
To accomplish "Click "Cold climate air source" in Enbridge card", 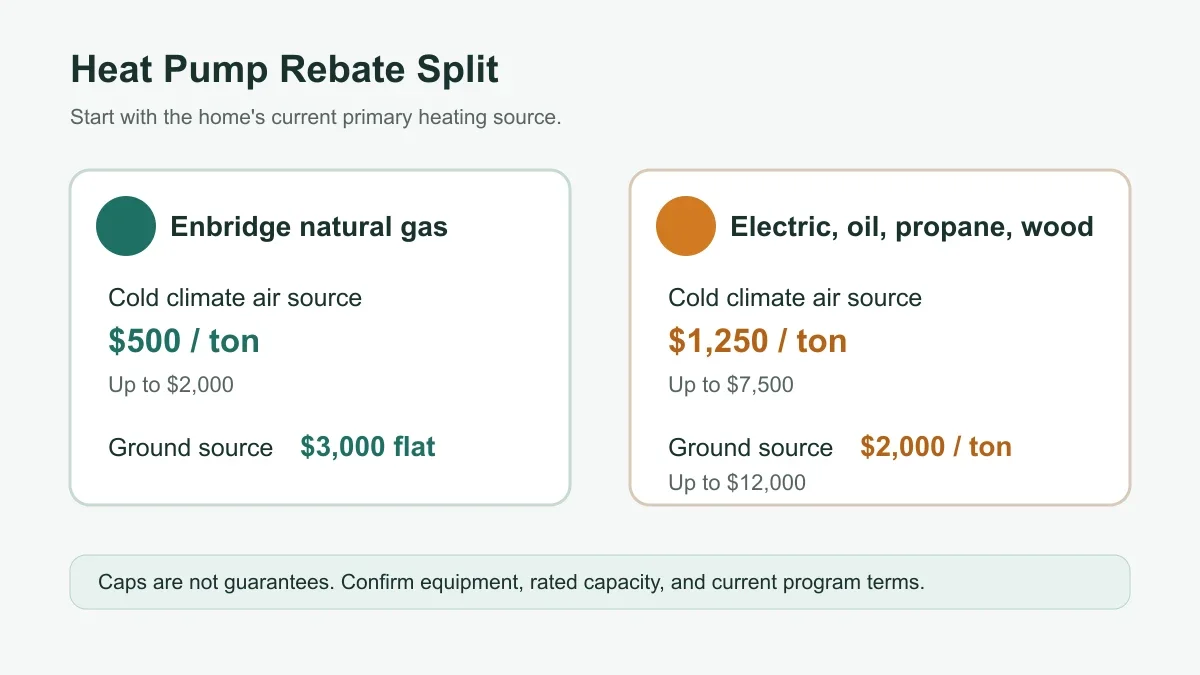I will [x=235, y=298].
